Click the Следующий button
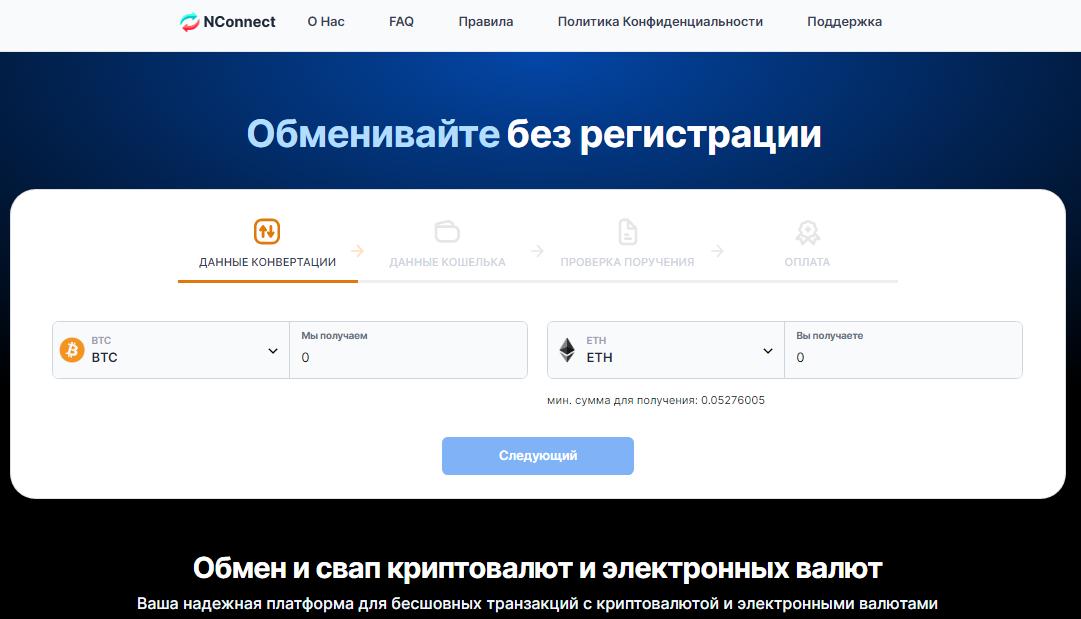The image size is (1081, 619). coord(538,456)
